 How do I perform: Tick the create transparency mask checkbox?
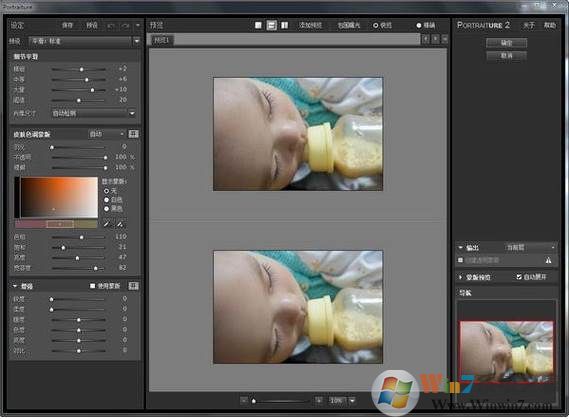coord(460,260)
